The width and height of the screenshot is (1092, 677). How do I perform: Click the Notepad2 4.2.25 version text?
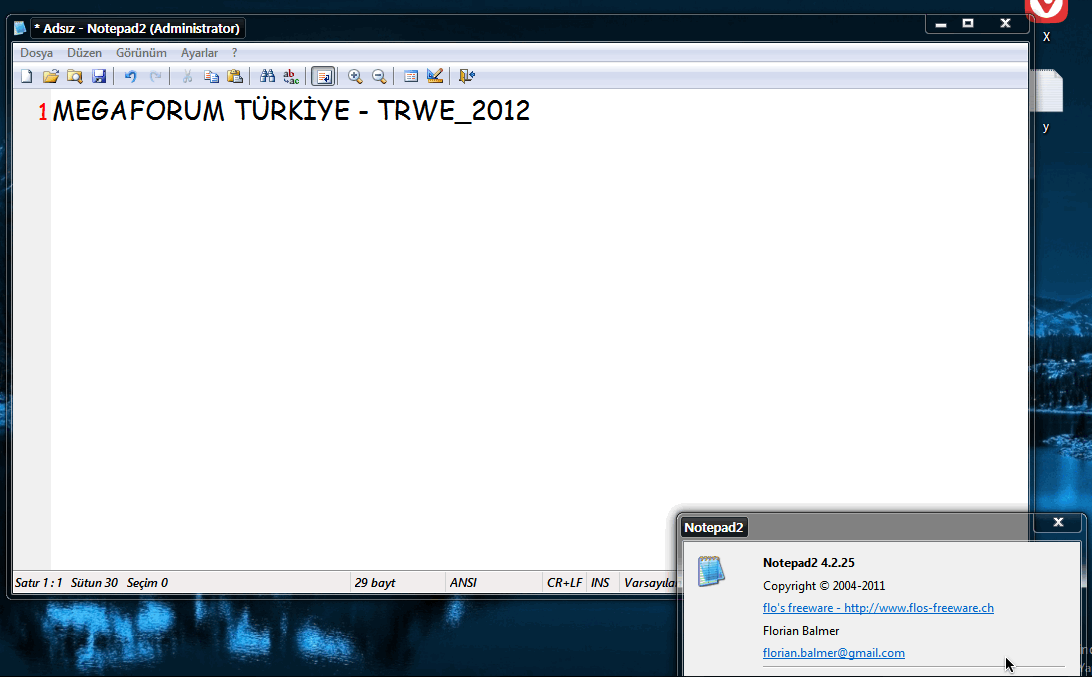point(809,563)
